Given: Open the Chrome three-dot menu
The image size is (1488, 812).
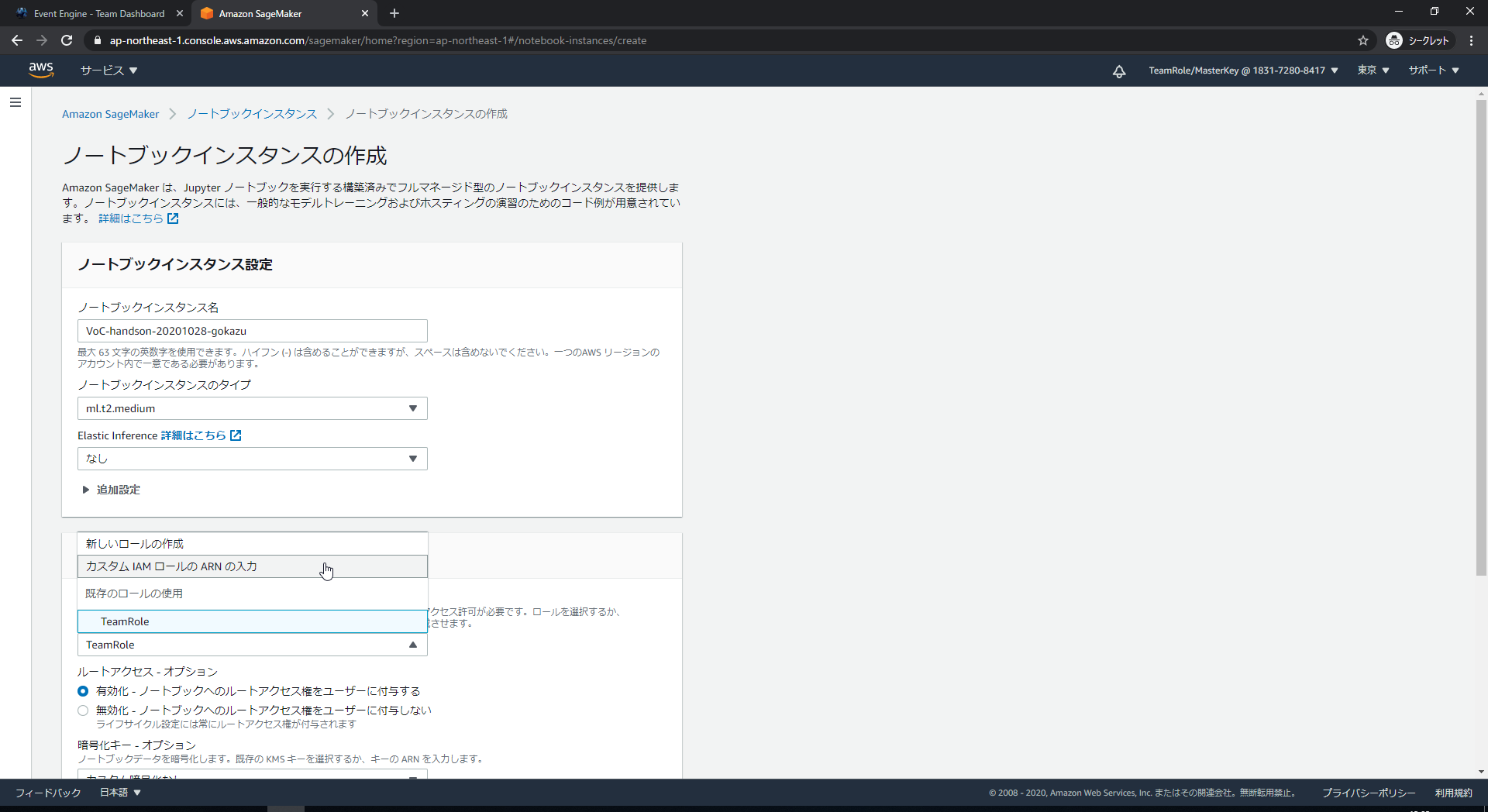Looking at the screenshot, I should coord(1471,40).
